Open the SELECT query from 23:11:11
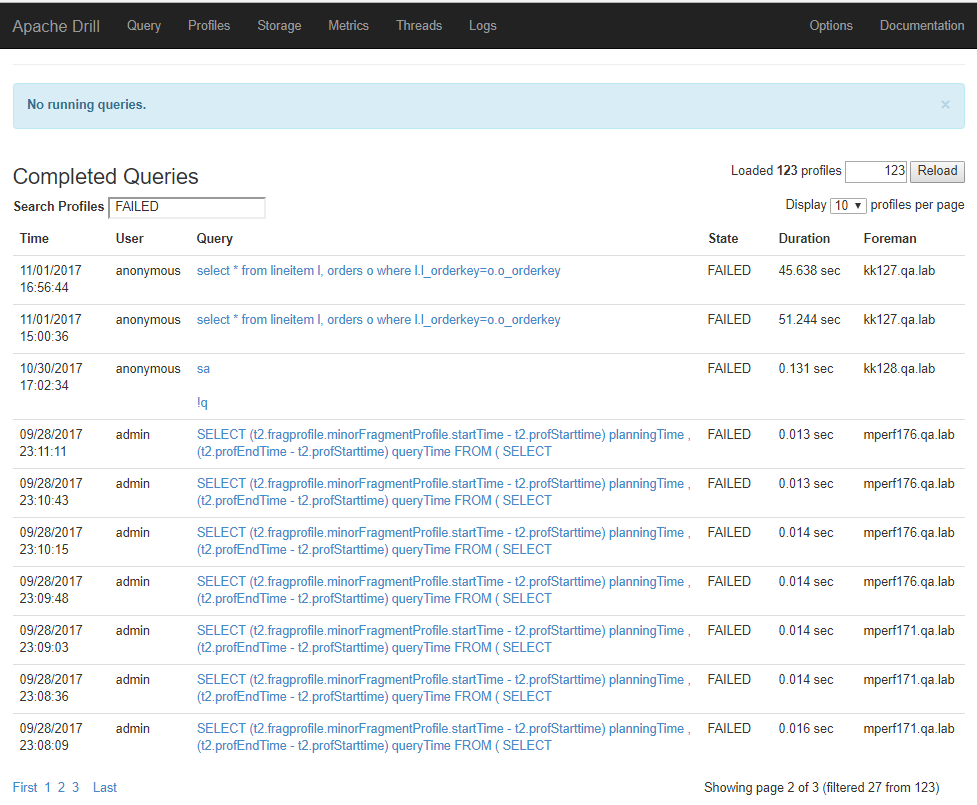This screenshot has width=977, height=805. [444, 443]
